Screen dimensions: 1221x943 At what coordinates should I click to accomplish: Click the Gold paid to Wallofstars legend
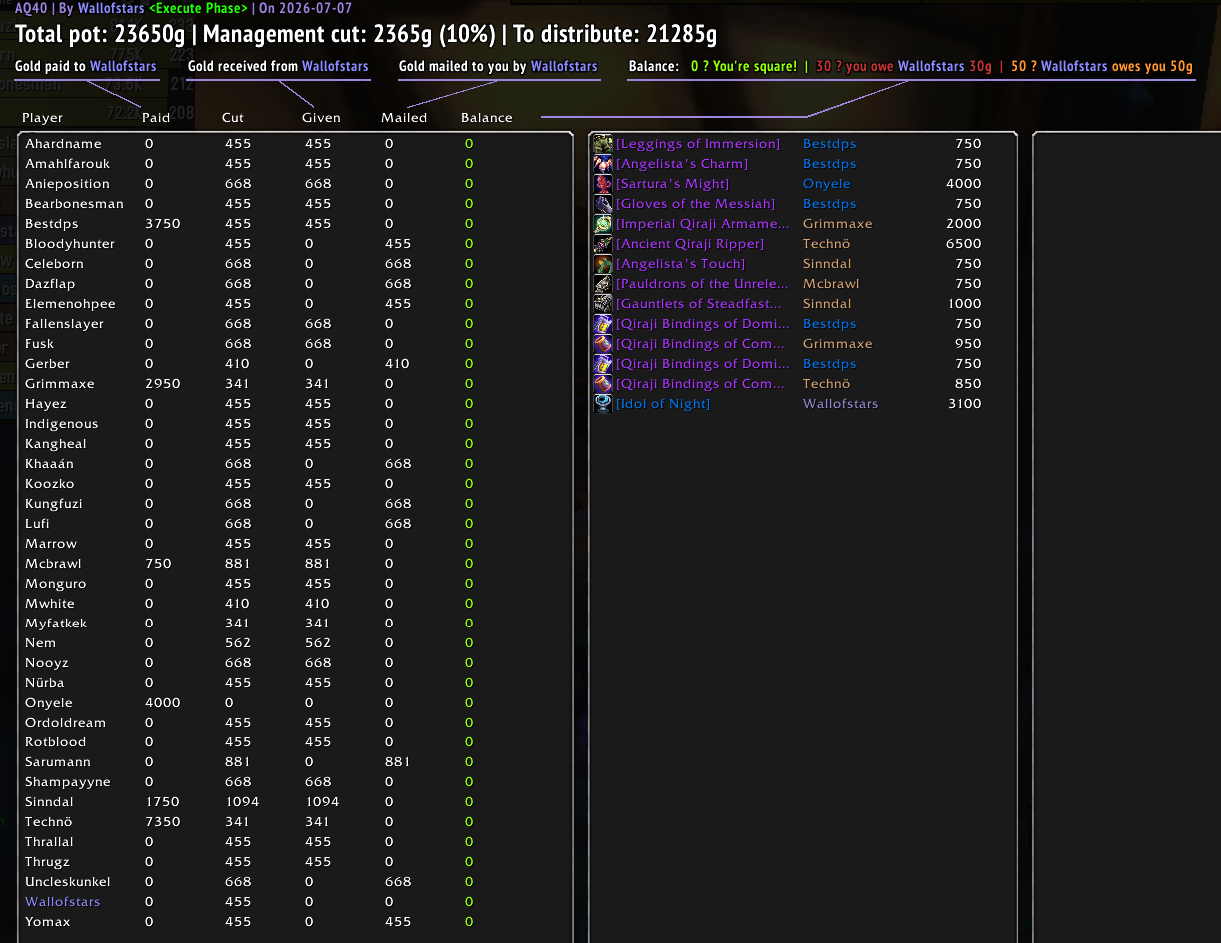[86, 67]
